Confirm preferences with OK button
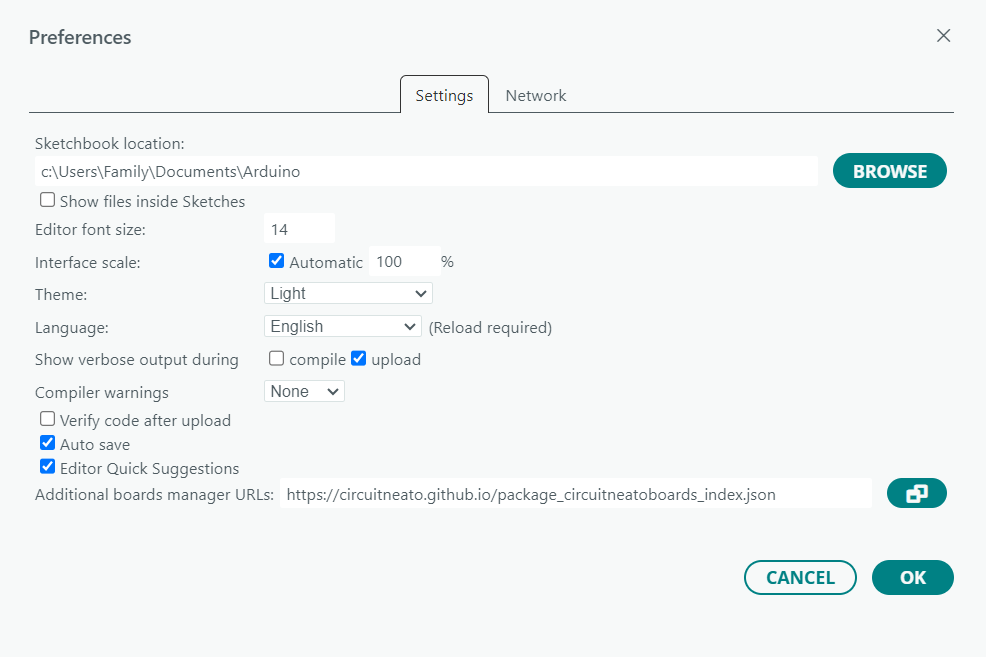The height and width of the screenshot is (657, 986). [912, 577]
